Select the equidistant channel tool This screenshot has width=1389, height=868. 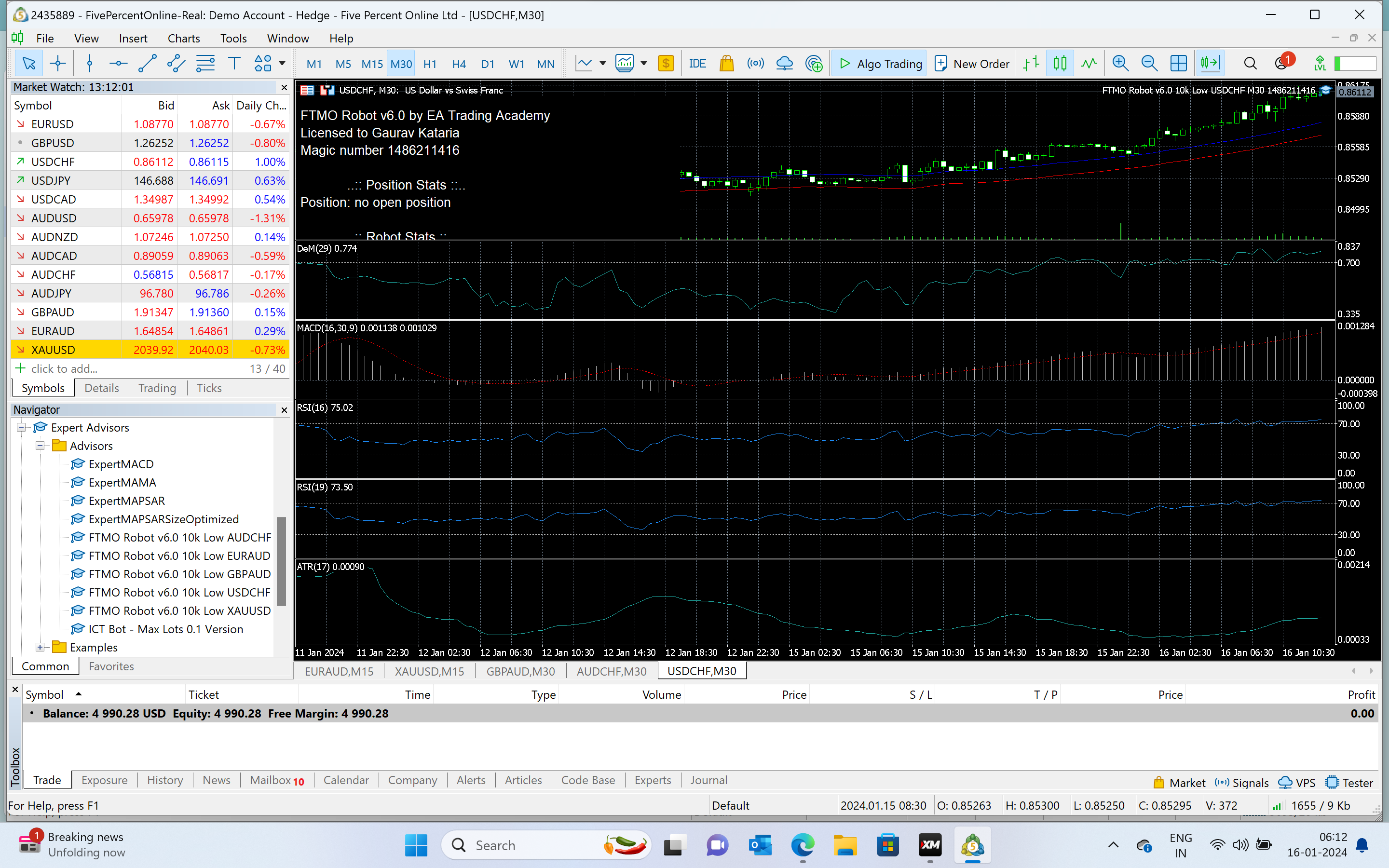[176, 63]
